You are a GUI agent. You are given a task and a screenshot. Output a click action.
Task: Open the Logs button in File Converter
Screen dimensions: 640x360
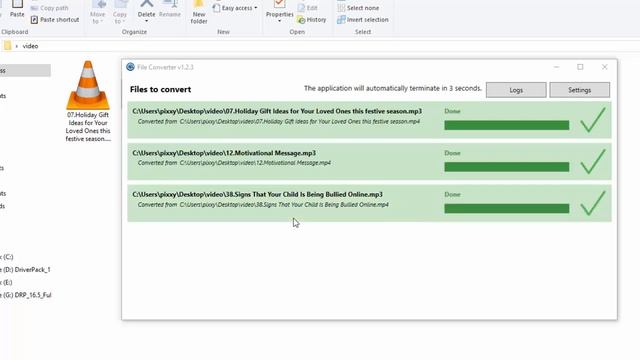(516, 90)
